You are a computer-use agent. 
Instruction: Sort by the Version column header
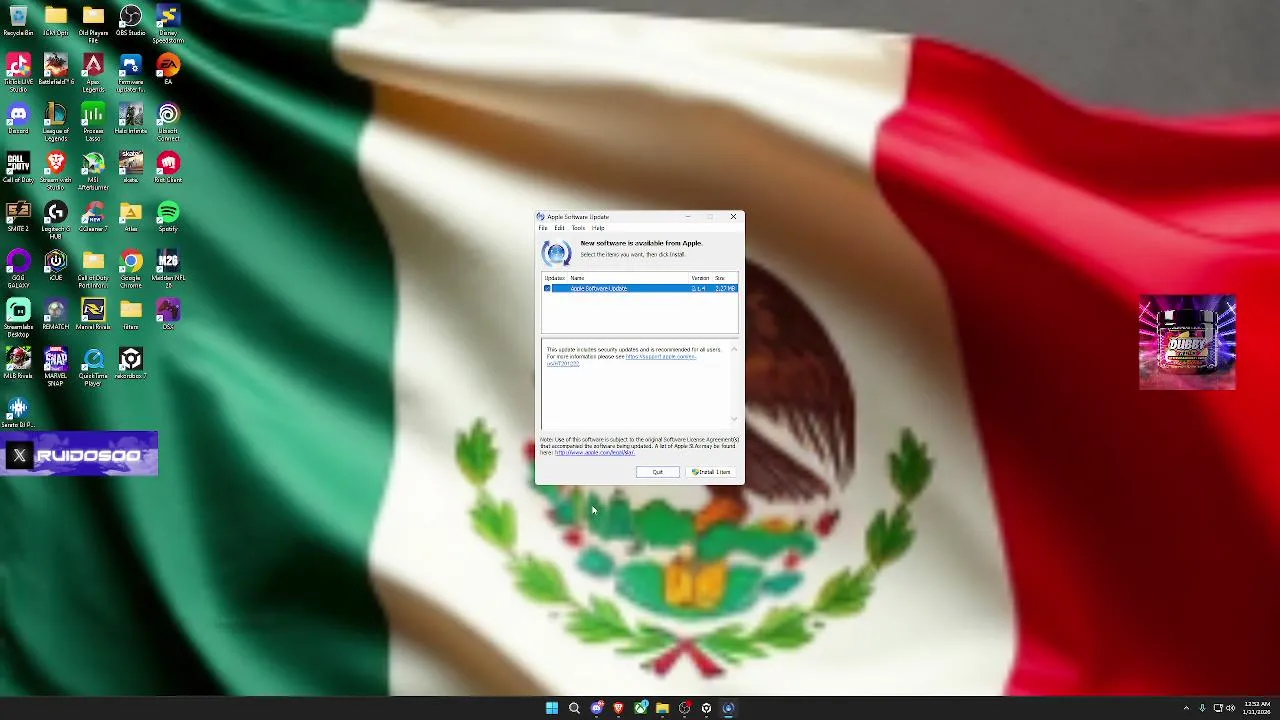pyautogui.click(x=700, y=278)
